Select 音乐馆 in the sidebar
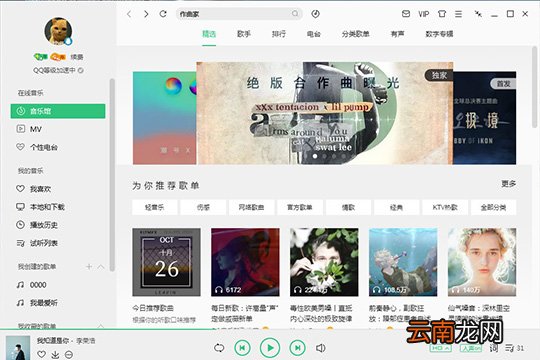The image size is (540, 360). [58, 111]
